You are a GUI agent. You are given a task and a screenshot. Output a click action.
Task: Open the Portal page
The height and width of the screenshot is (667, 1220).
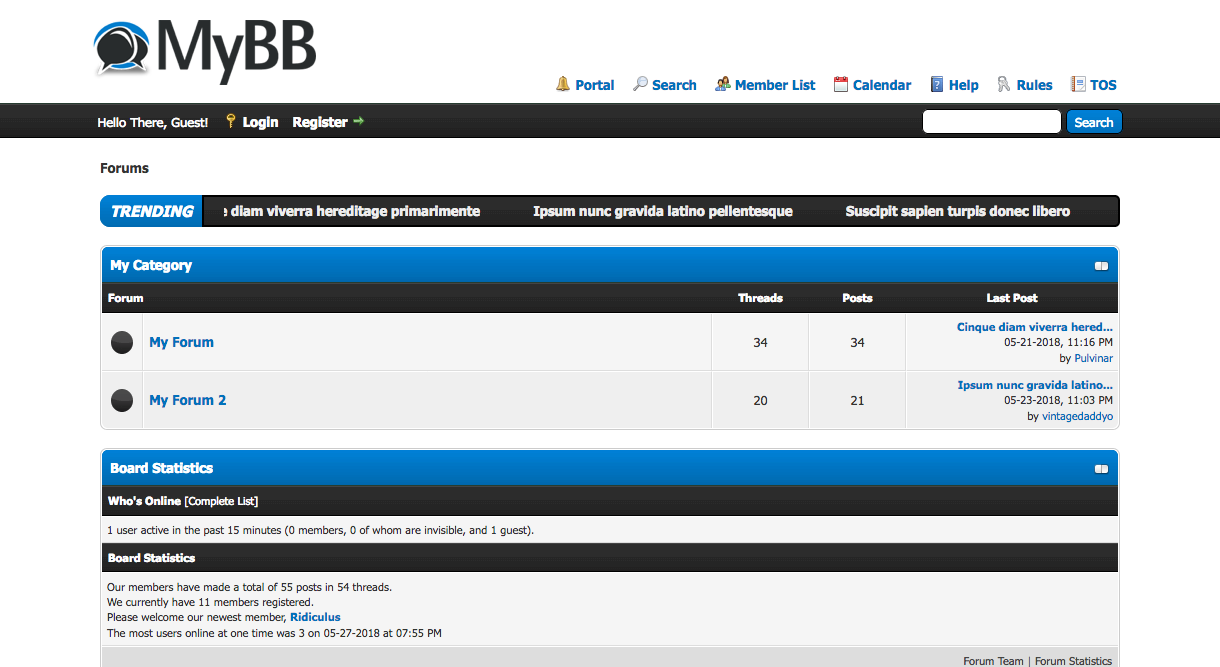click(x=595, y=85)
